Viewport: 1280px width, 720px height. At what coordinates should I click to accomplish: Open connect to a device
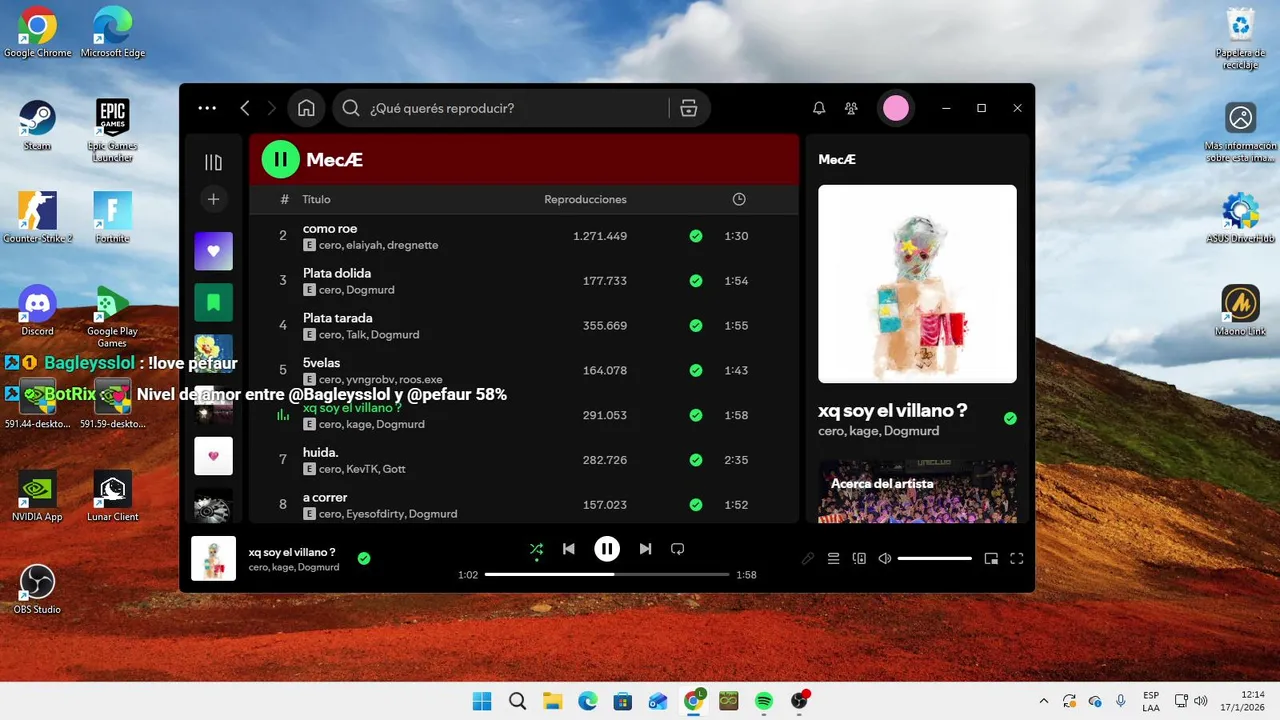[x=859, y=559]
